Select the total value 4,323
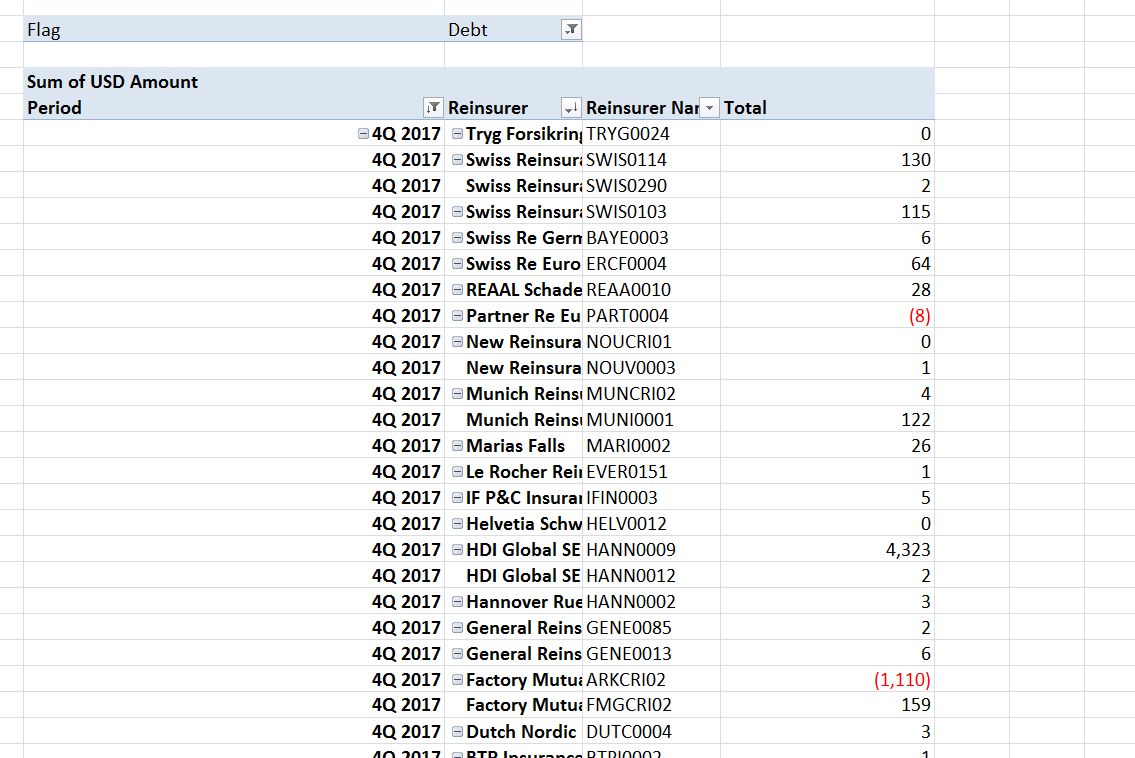 [x=827, y=550]
